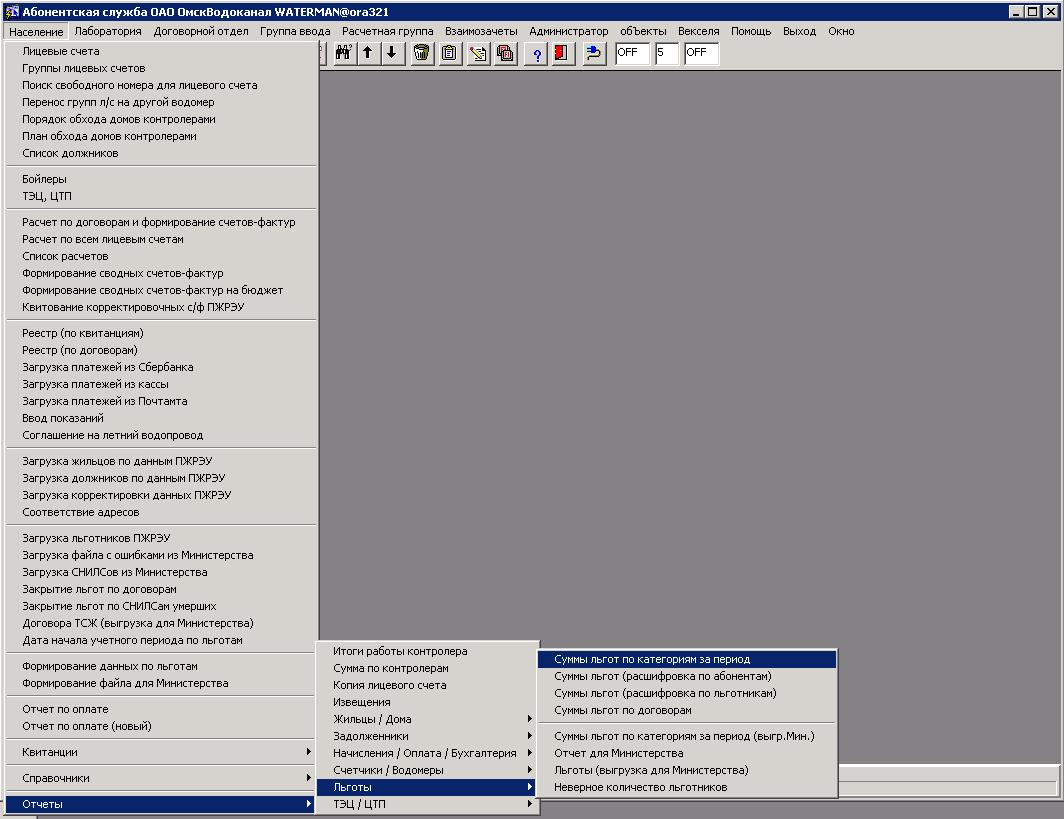Click the binoculars search icon in toolbar
The height and width of the screenshot is (819, 1064).
click(x=344, y=53)
